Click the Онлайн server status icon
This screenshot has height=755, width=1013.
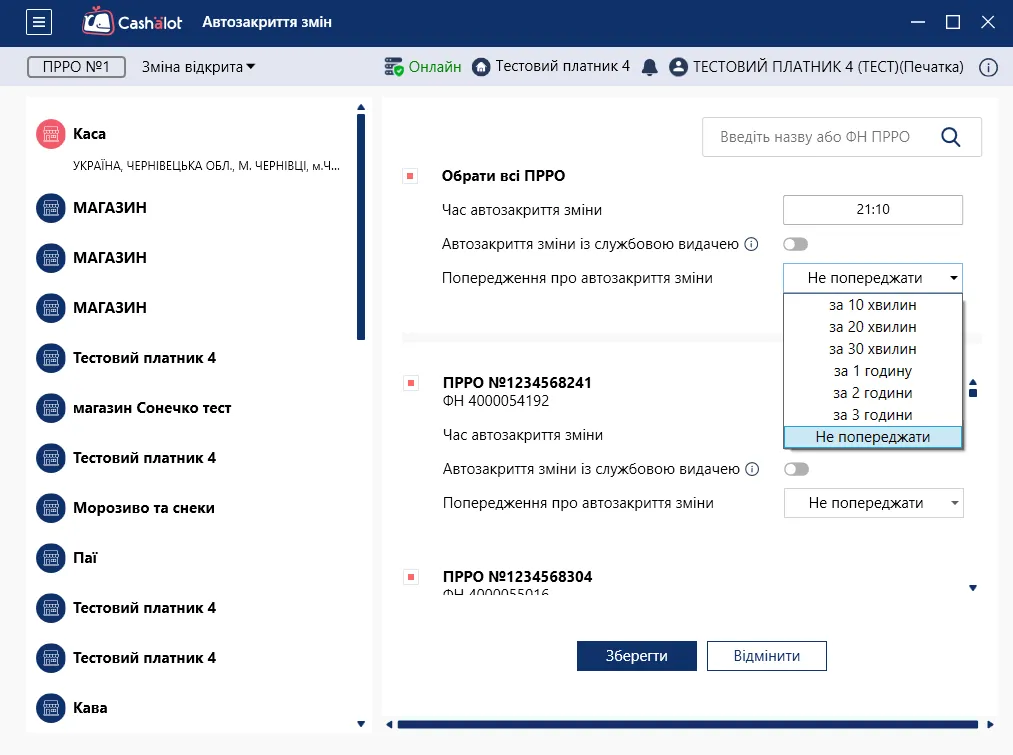(x=393, y=67)
